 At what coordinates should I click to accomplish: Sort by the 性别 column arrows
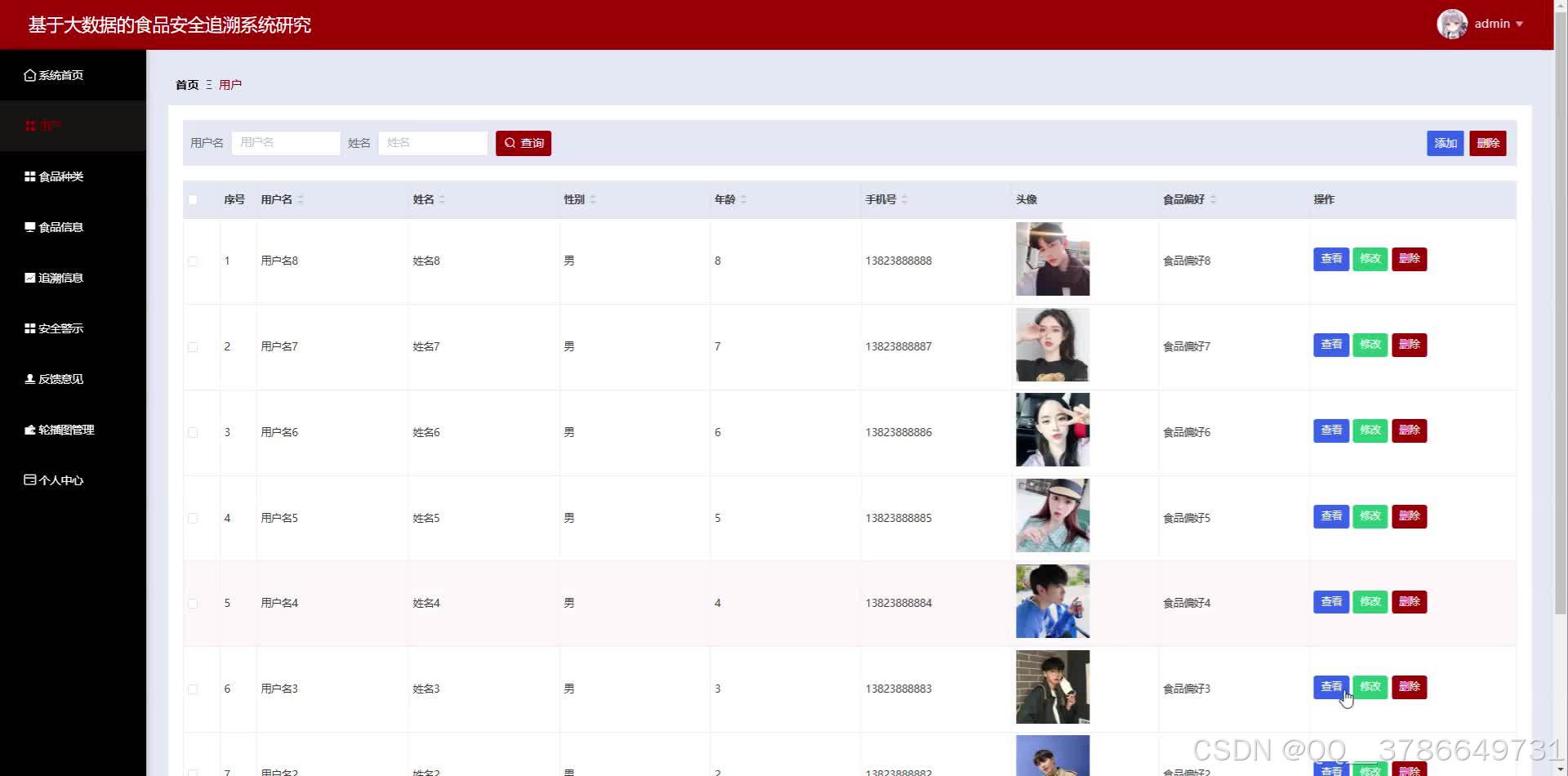[x=593, y=199]
